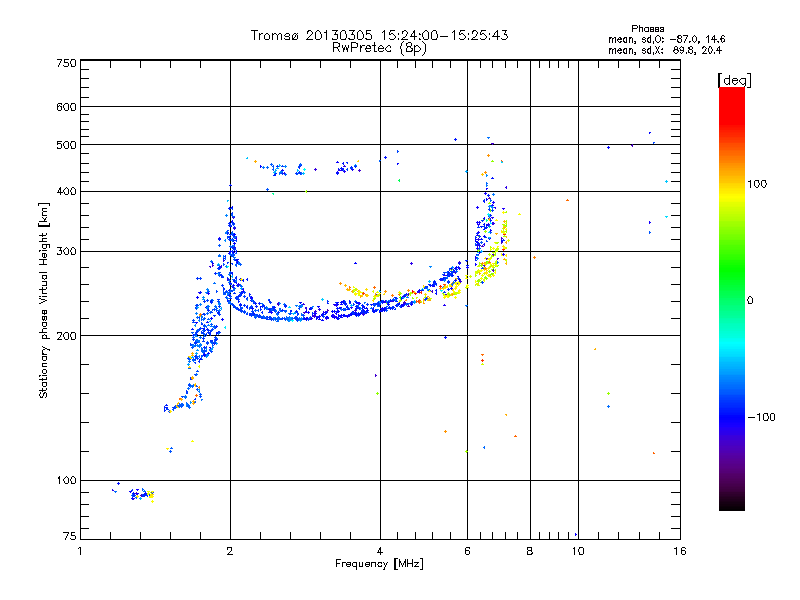
Task: Click the plot title 'Tromsø 20130305 15:24:00-15:25:43'
Action: click(379, 35)
